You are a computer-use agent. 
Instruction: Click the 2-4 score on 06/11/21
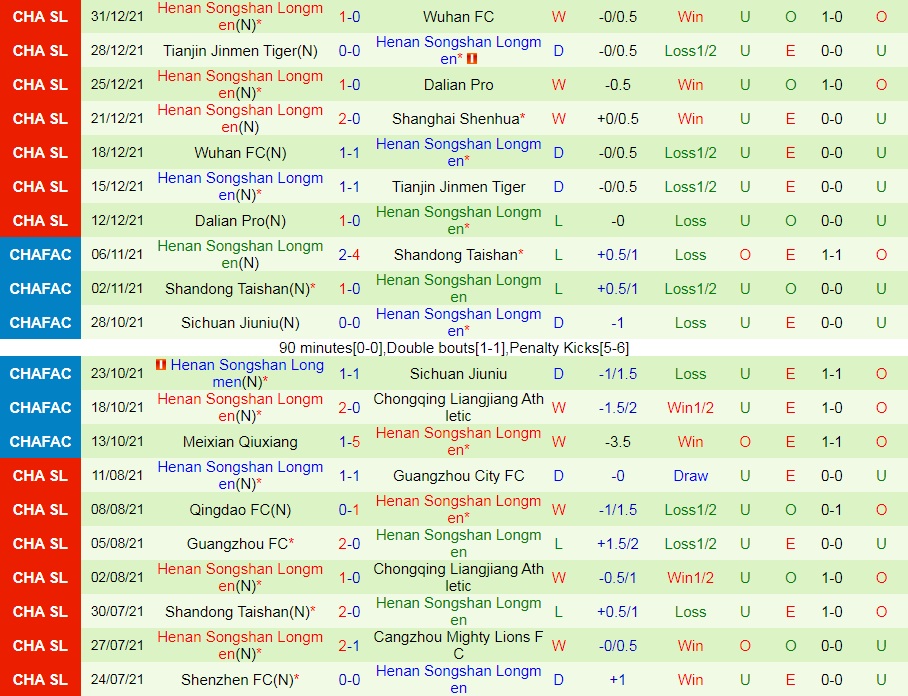[x=349, y=255]
